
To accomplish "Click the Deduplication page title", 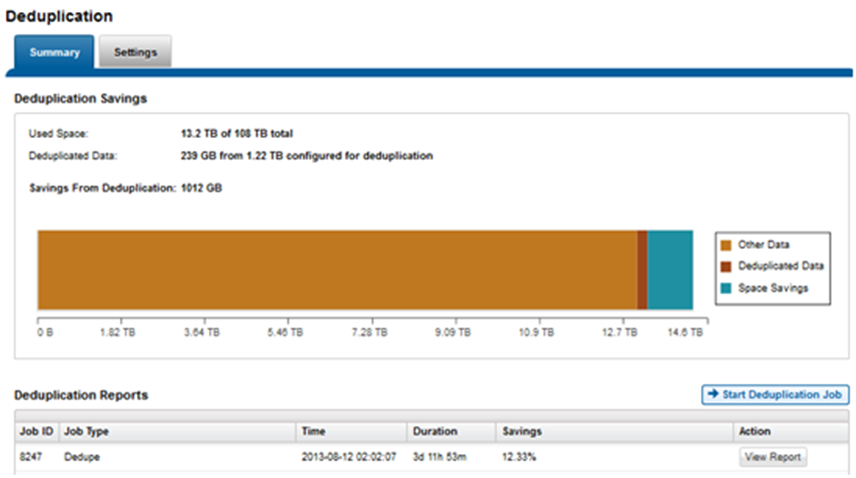I will [x=59, y=16].
